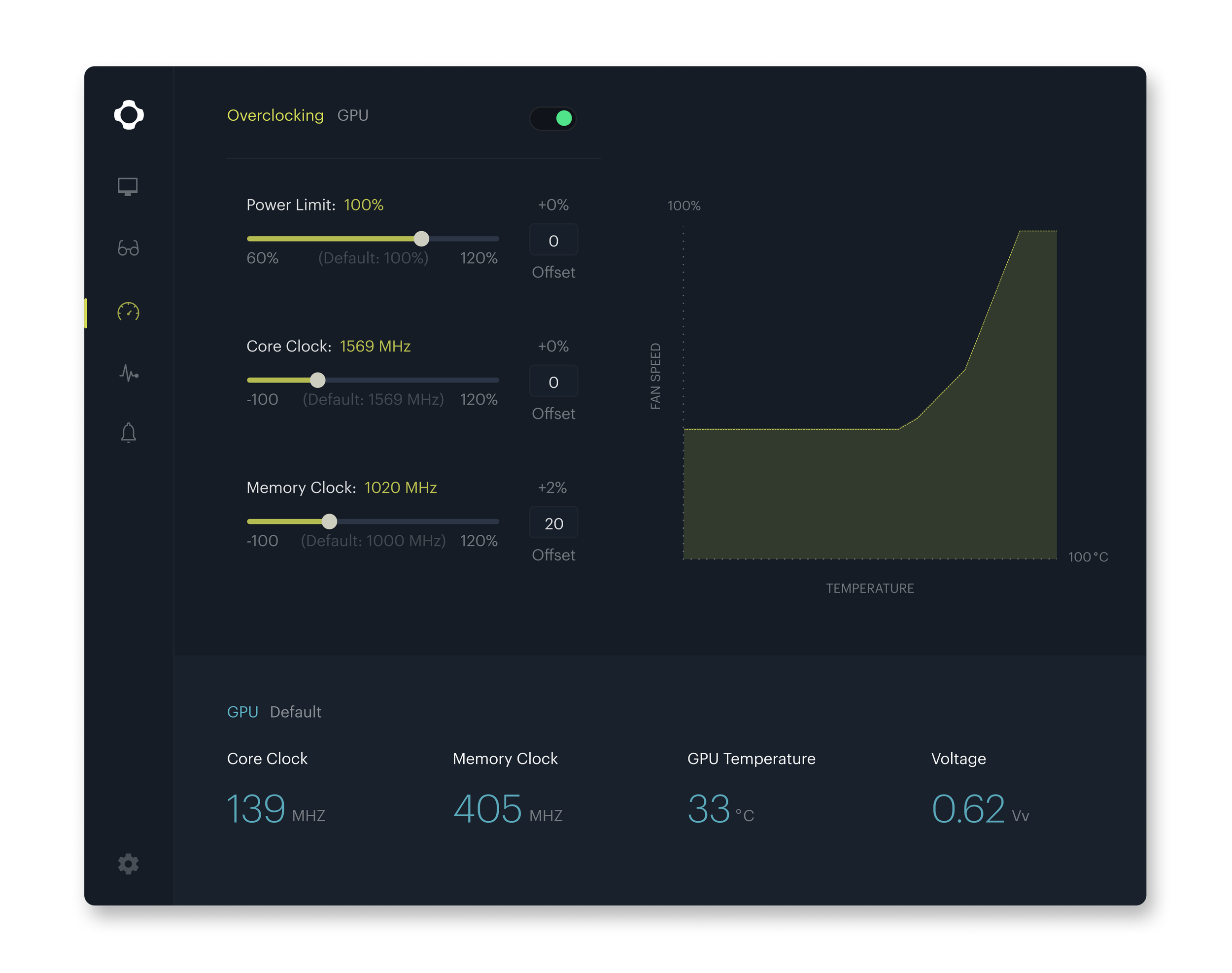This screenshot has height=973, width=1232.
Task: Select the Overclocking tab heading
Action: [275, 116]
